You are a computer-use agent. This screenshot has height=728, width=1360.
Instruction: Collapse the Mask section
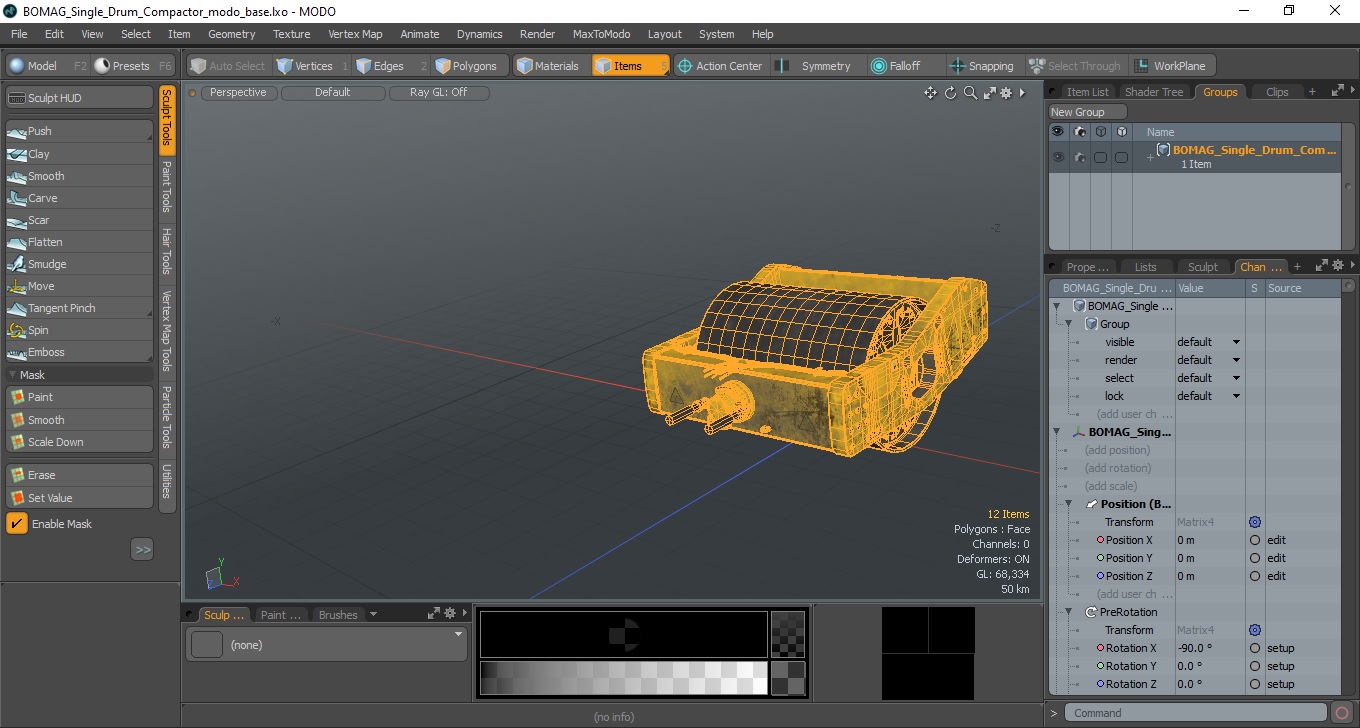(x=12, y=375)
